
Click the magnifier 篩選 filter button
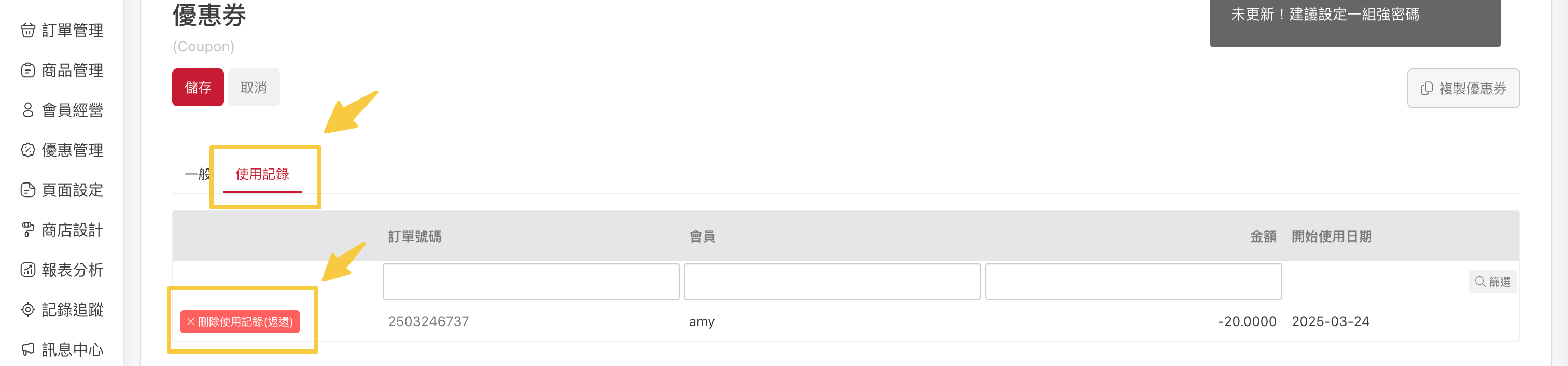tap(1492, 281)
